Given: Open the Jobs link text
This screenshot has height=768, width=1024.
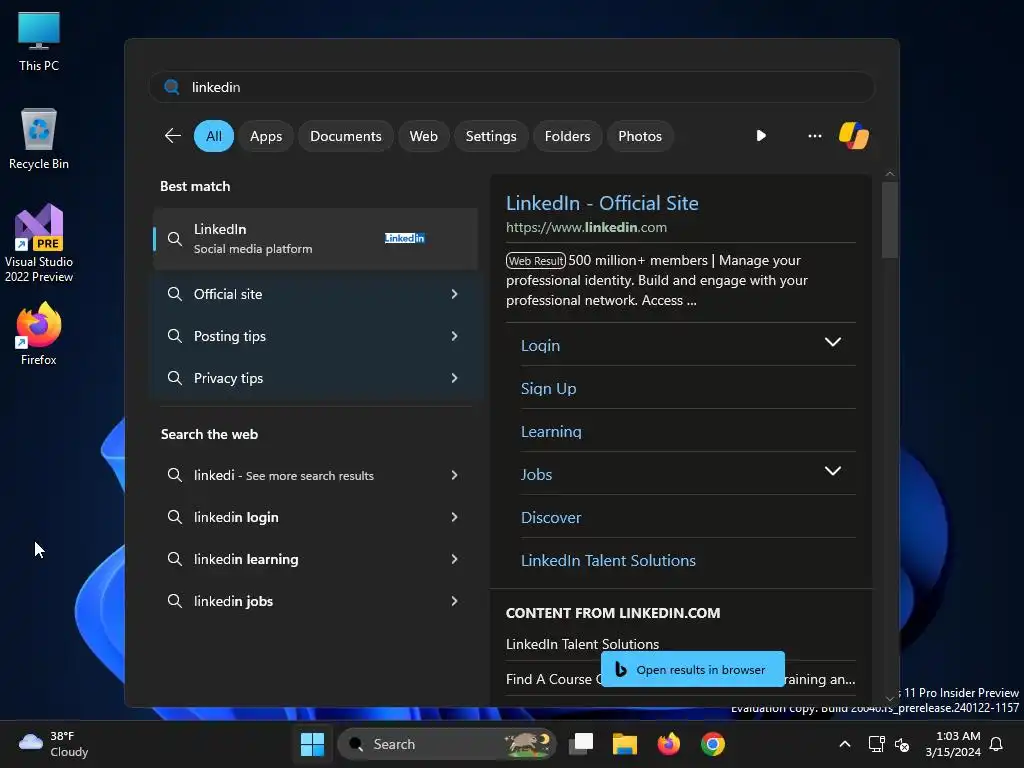Looking at the screenshot, I should 536,475.
